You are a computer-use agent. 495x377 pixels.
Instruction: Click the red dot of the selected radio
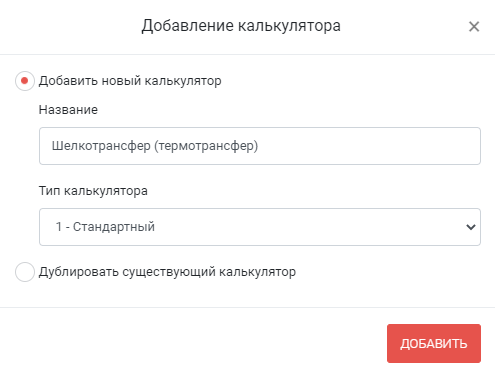tap(24, 81)
